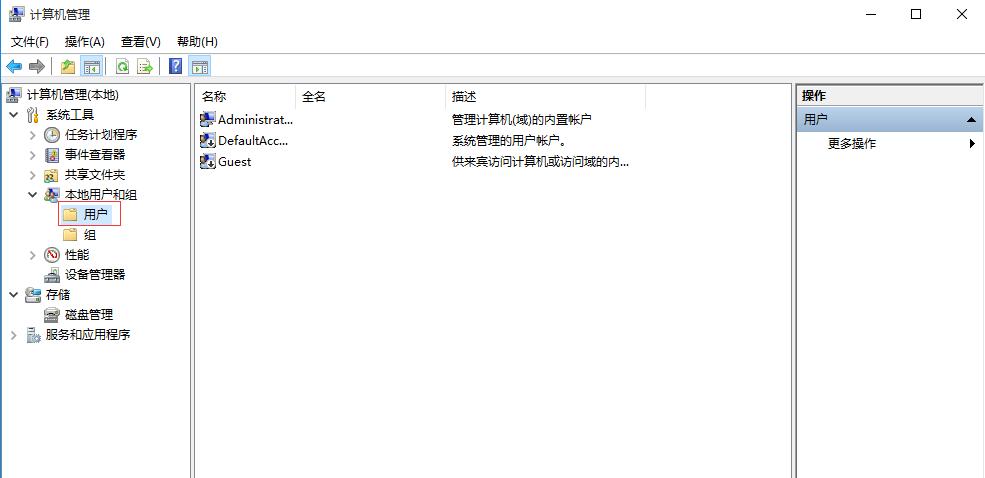Collapse the 用户 section in the 操作 pane
985x478 pixels.
pos(971,119)
